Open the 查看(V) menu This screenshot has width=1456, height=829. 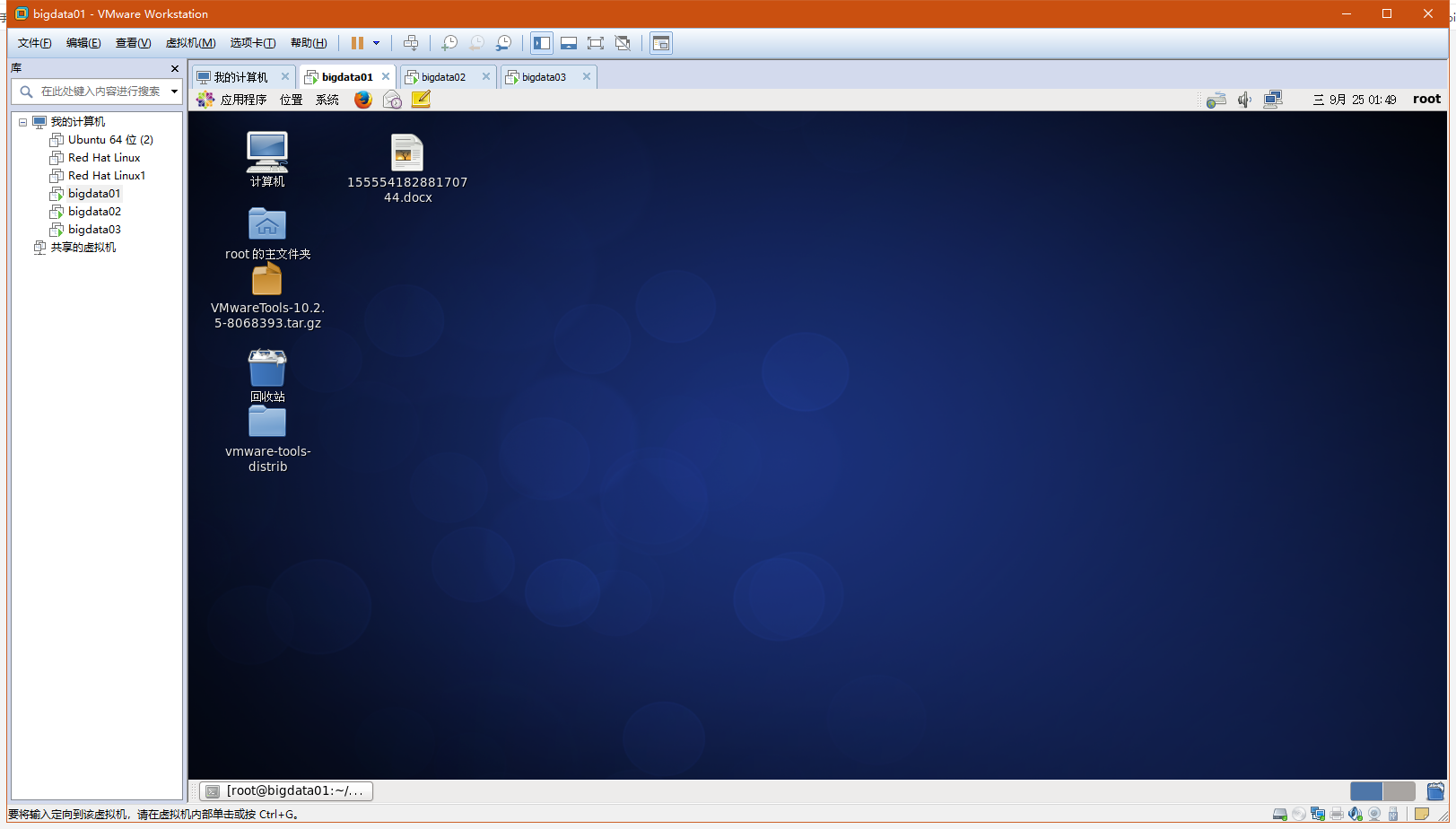point(133,43)
